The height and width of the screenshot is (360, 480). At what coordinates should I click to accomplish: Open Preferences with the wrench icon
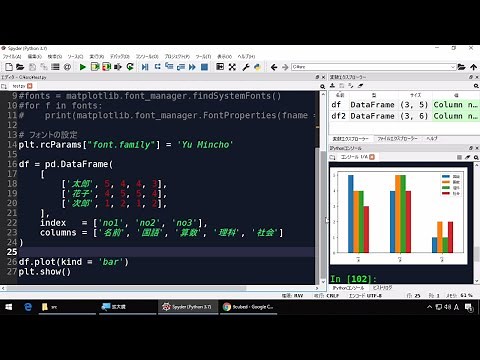tap(246, 67)
